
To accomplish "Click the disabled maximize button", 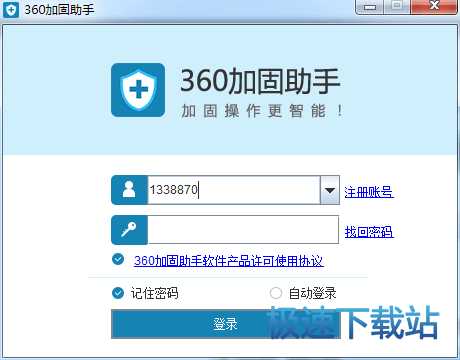I will (397, 7).
